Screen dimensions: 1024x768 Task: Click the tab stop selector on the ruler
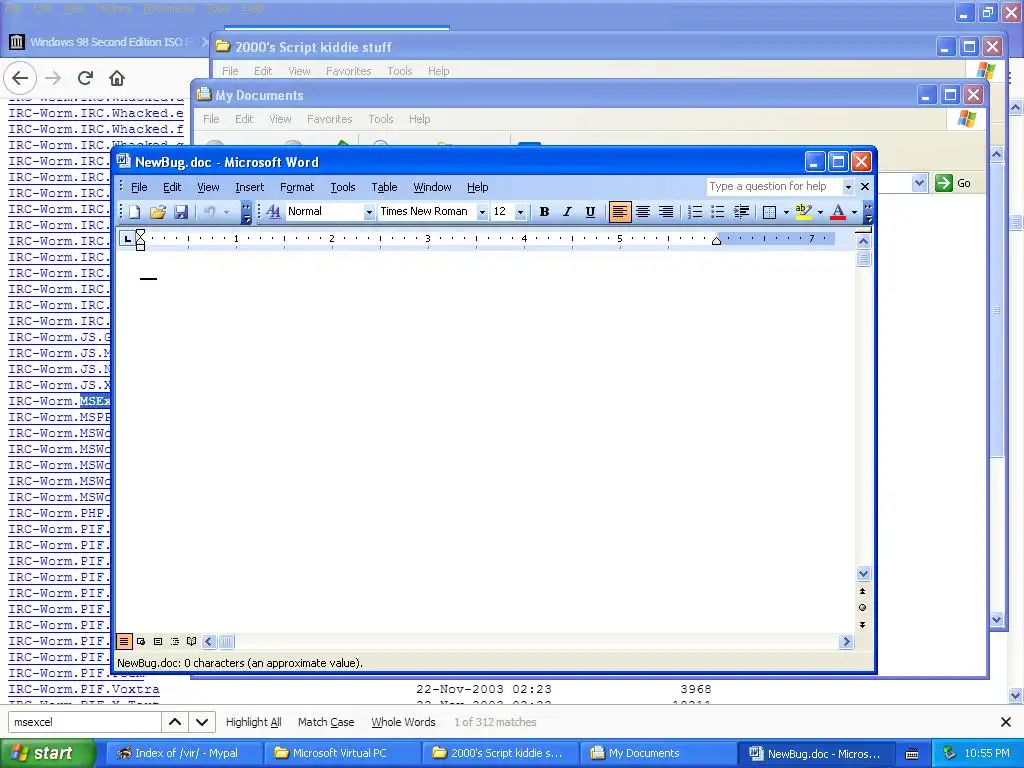click(127, 239)
